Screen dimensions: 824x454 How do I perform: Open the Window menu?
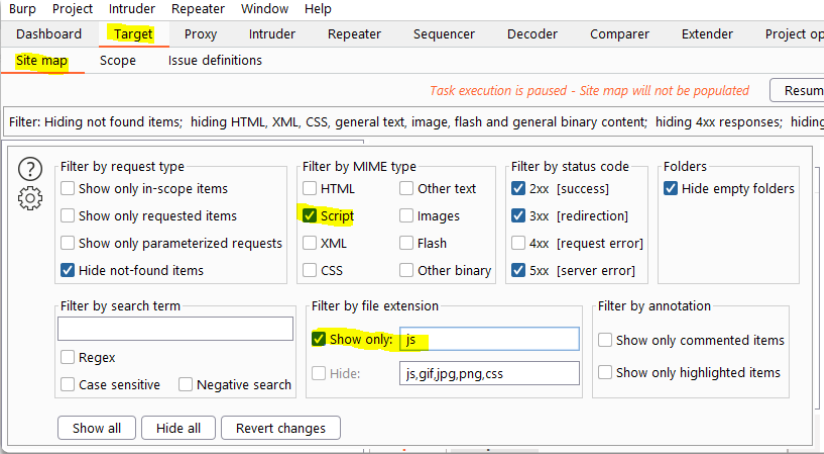coord(265,9)
